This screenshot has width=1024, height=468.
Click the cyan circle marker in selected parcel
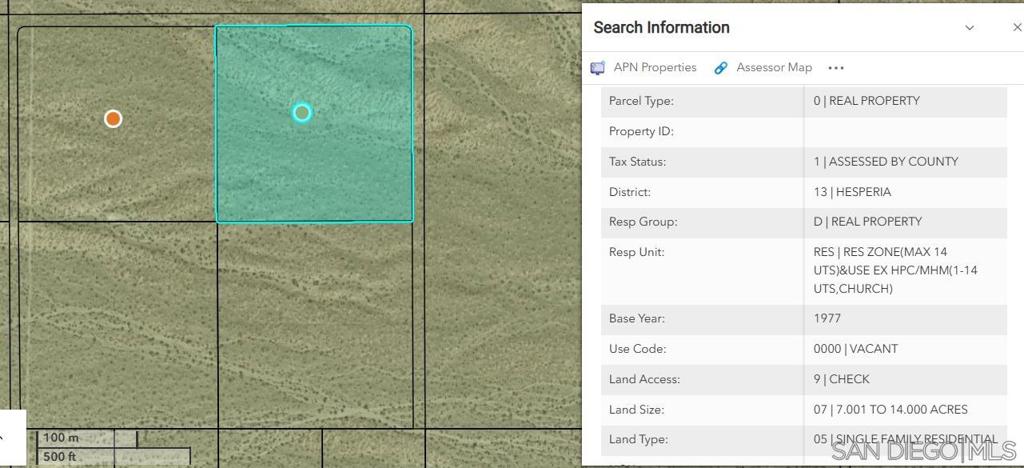pos(302,112)
